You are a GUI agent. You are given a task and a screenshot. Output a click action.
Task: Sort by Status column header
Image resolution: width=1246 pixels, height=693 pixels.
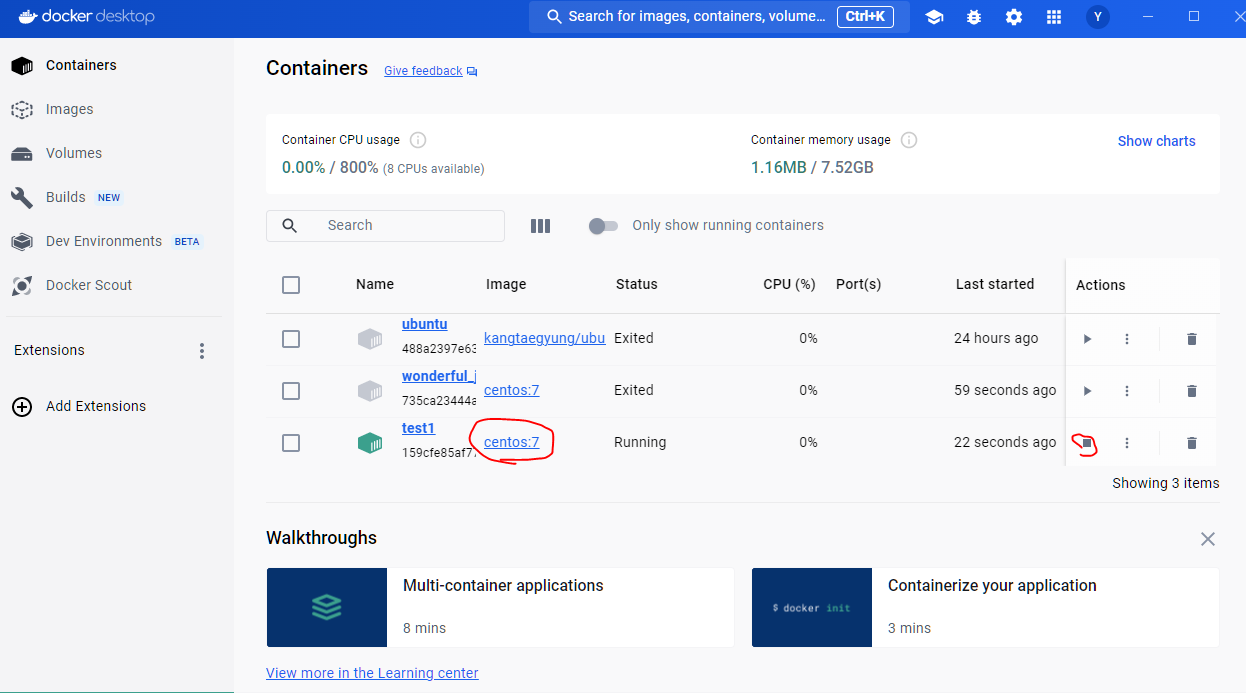pyautogui.click(x=637, y=285)
